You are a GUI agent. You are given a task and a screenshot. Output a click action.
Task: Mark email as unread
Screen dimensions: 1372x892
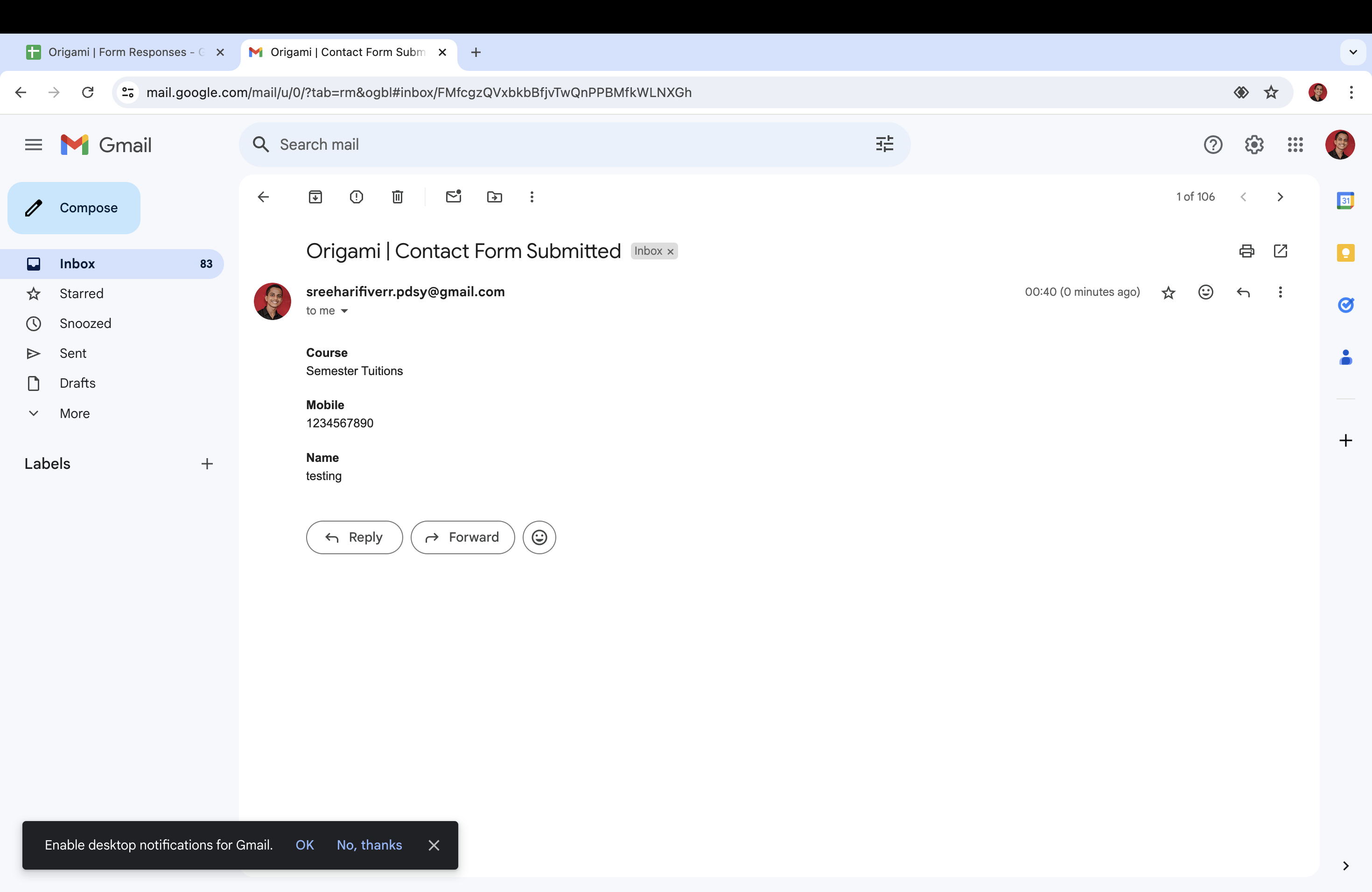click(x=454, y=197)
